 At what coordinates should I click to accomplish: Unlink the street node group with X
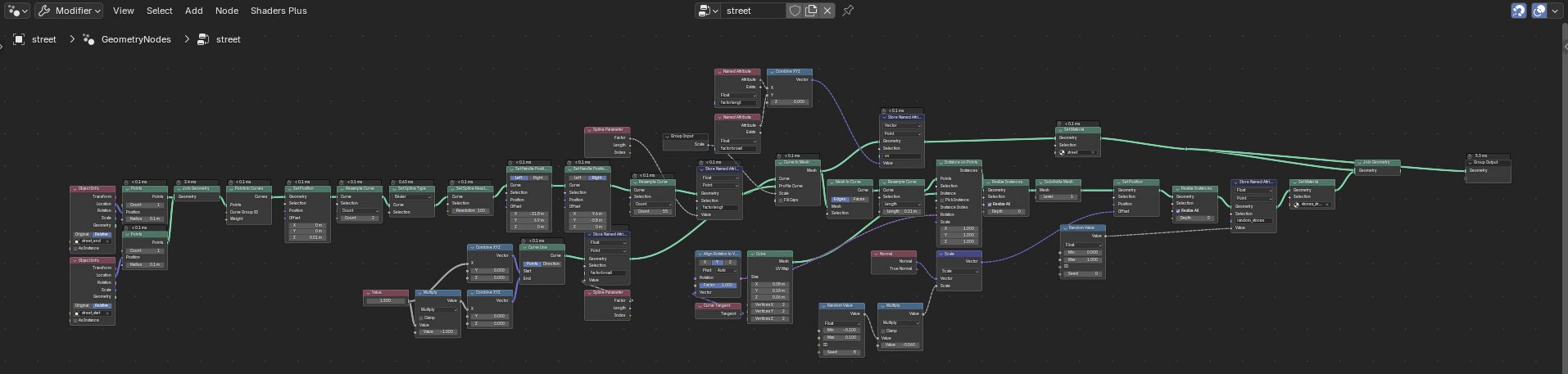827,11
